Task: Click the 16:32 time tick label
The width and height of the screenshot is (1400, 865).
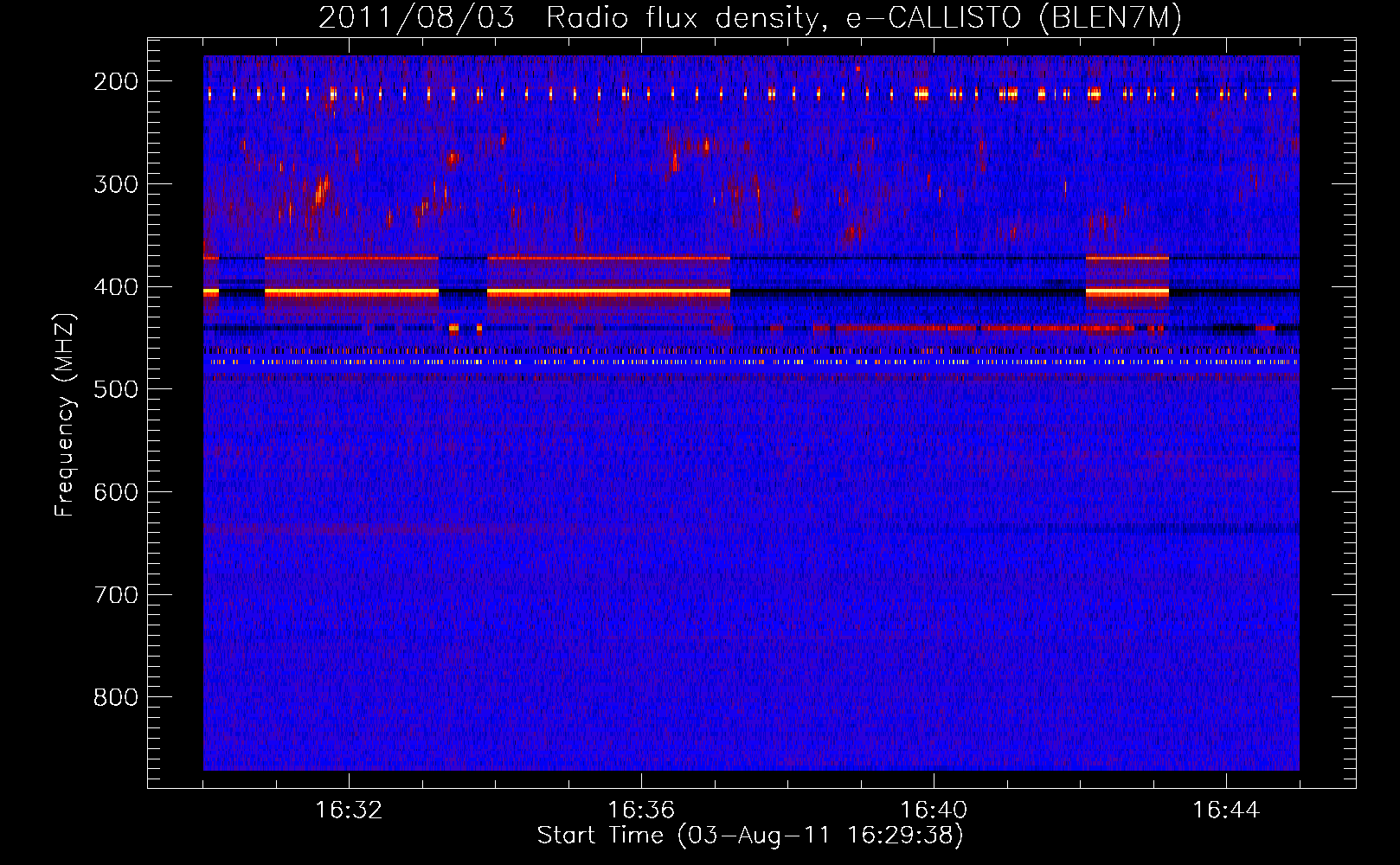Action: pos(349,811)
